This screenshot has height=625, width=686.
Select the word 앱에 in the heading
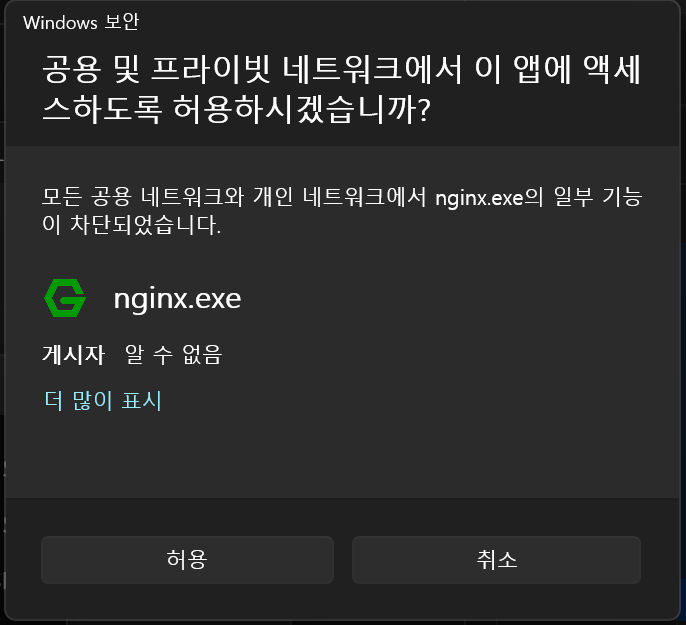coord(542,69)
